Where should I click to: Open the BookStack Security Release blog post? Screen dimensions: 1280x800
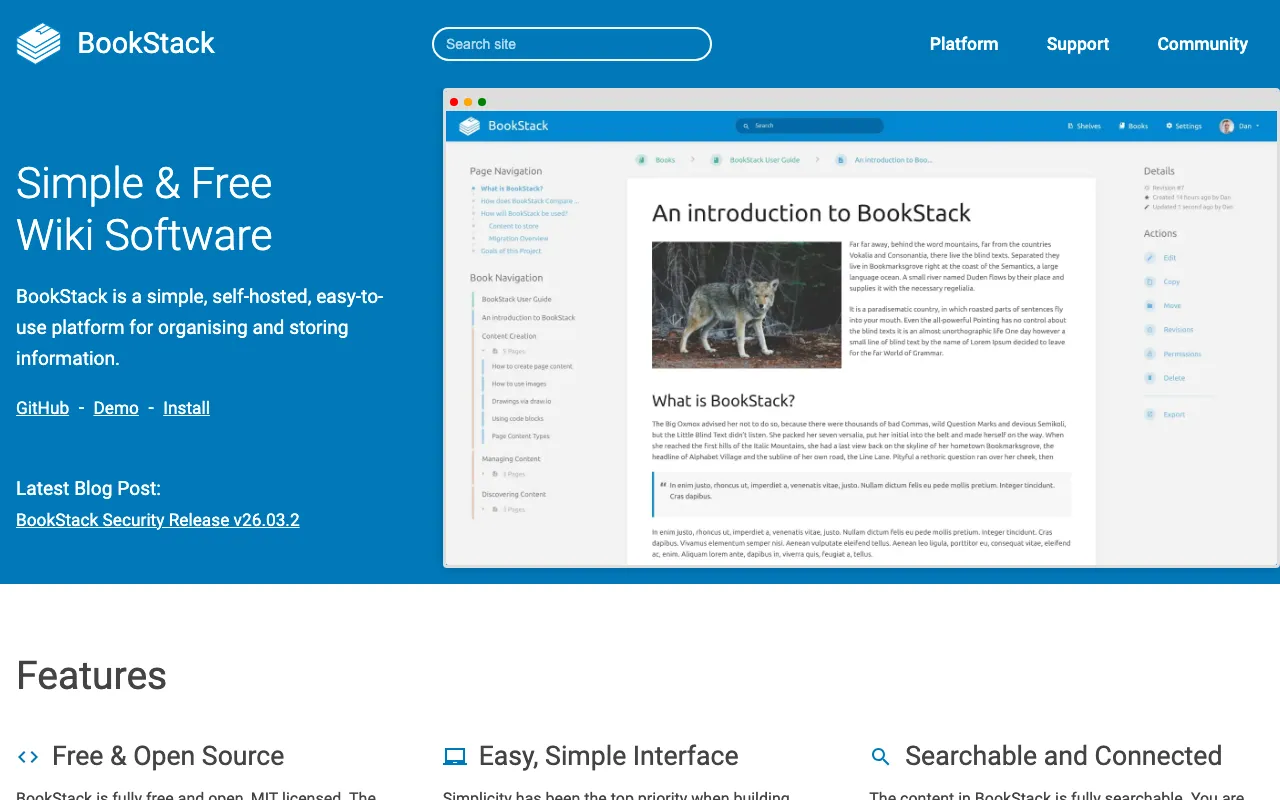pyautogui.click(x=157, y=520)
